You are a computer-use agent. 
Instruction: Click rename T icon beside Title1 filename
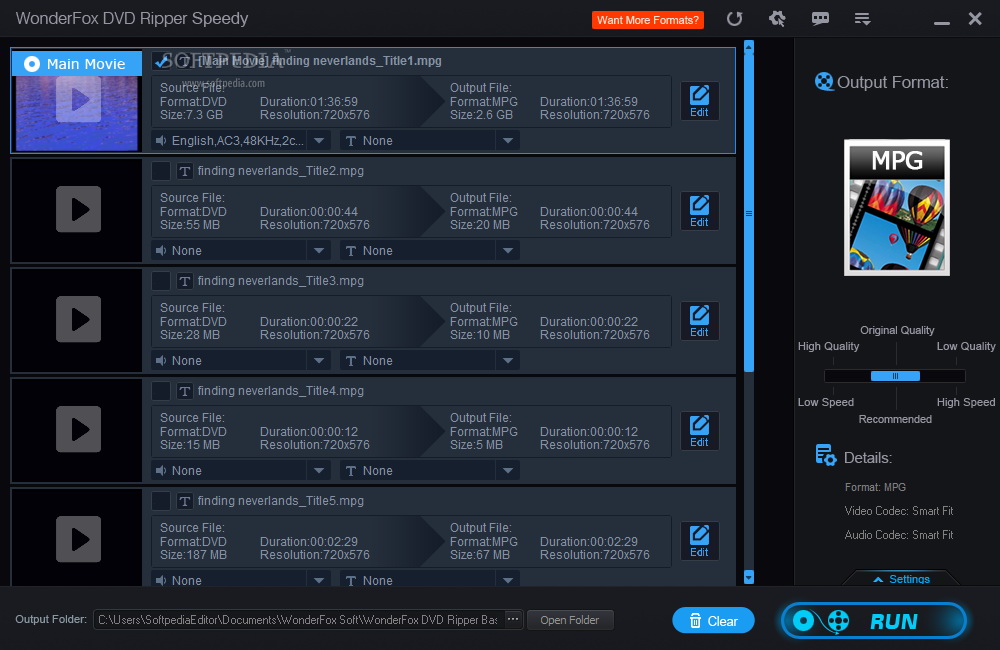point(184,61)
